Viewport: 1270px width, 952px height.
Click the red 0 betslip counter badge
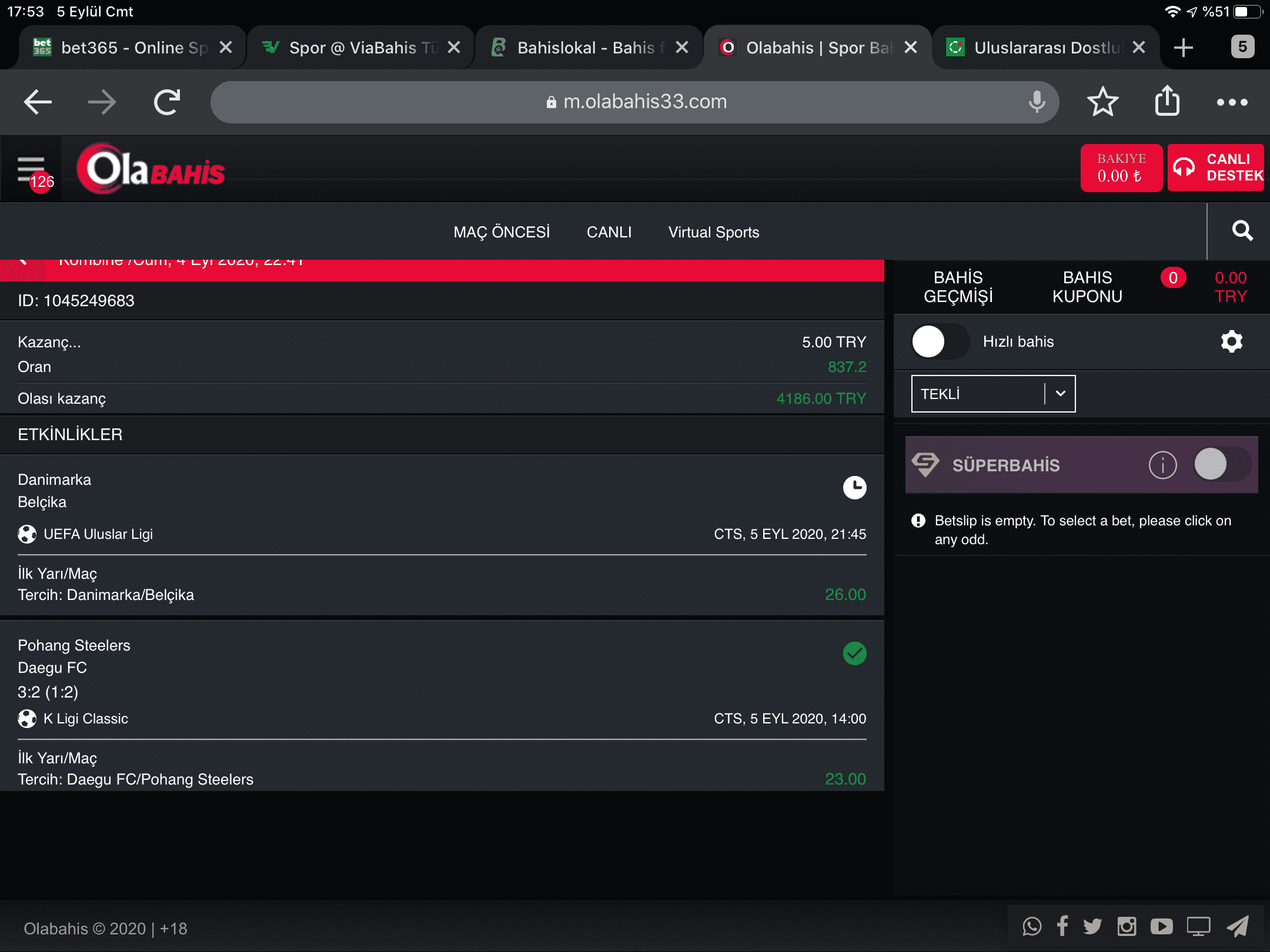tap(1173, 278)
